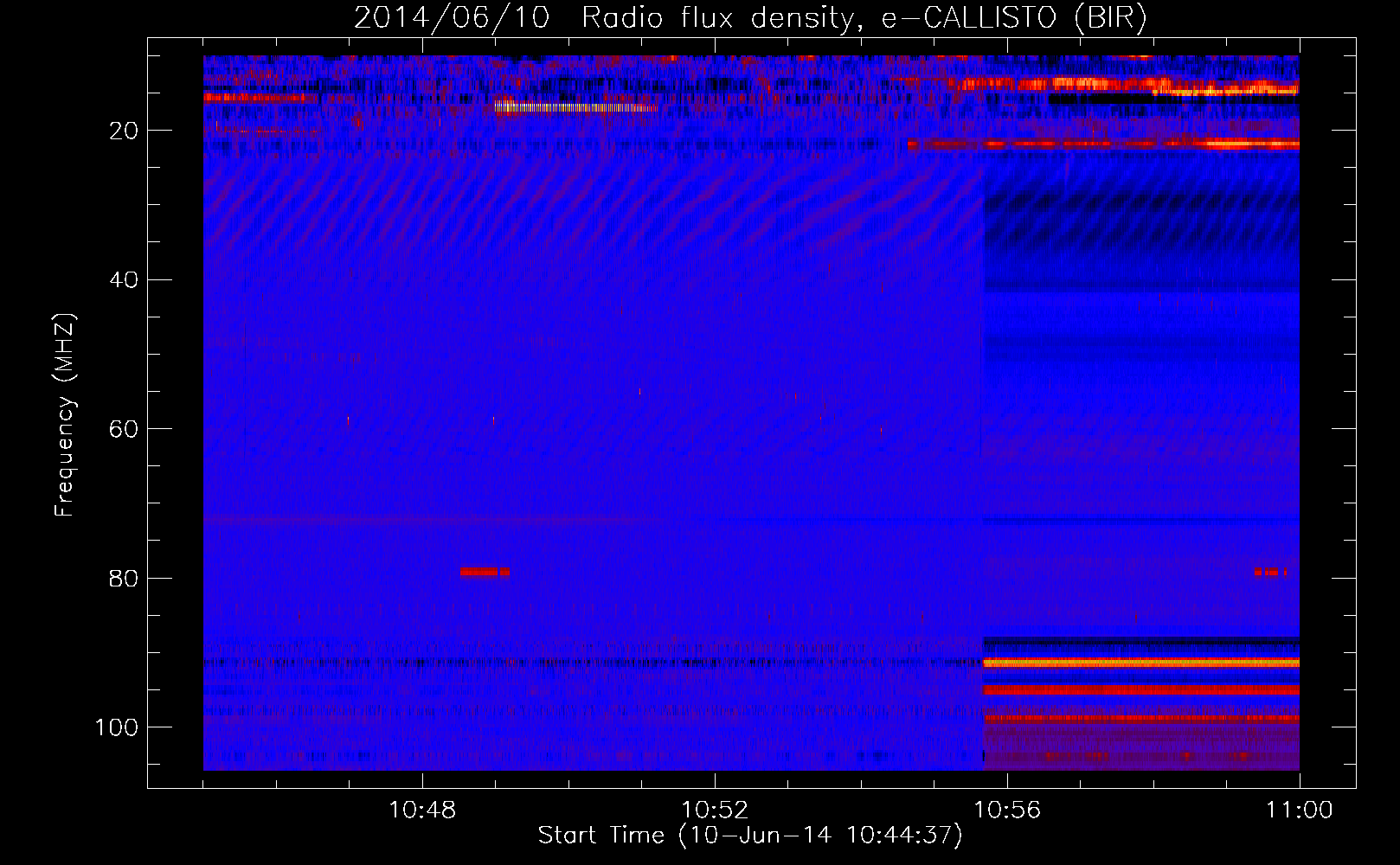Click the "10:52" time tick label
The width and height of the screenshot is (1400, 865).
click(x=715, y=811)
